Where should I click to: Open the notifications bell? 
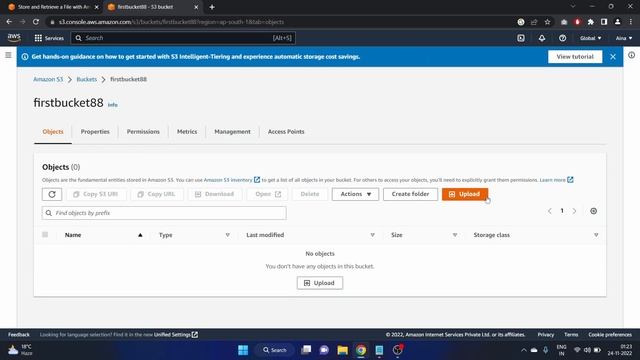tap(542, 38)
